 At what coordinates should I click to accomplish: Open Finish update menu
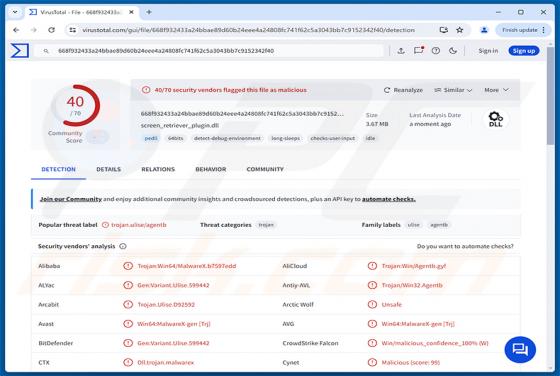[524, 30]
